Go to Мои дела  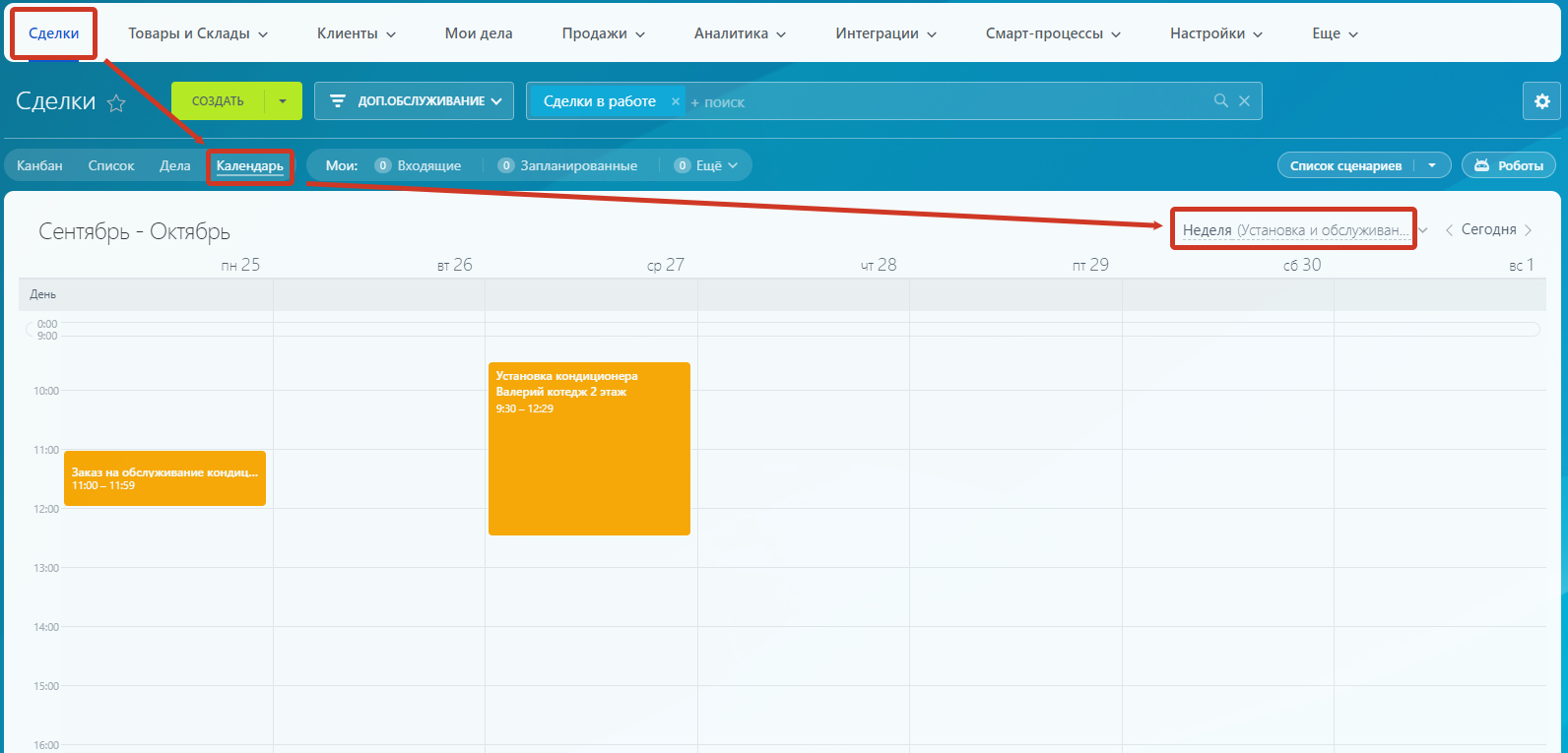point(479,33)
